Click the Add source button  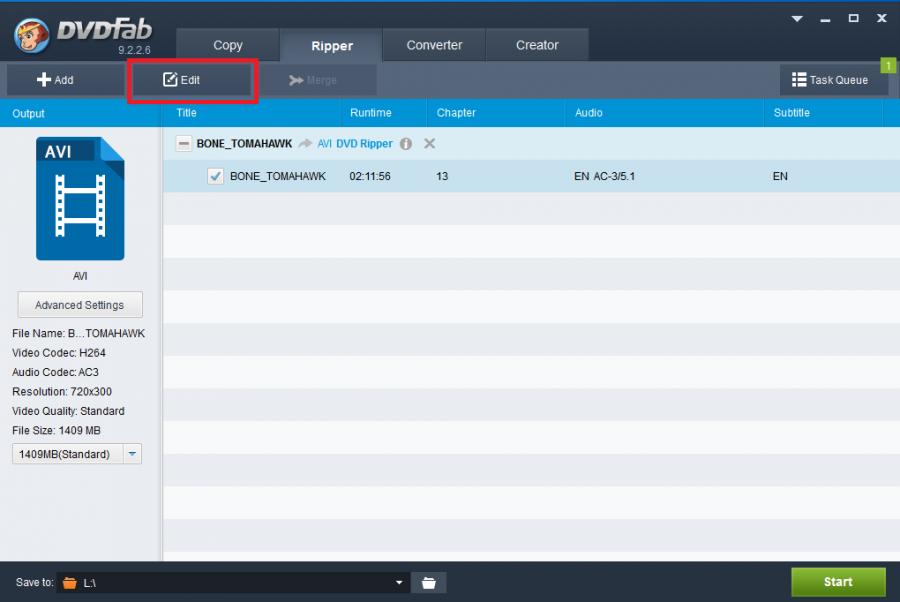coord(55,80)
